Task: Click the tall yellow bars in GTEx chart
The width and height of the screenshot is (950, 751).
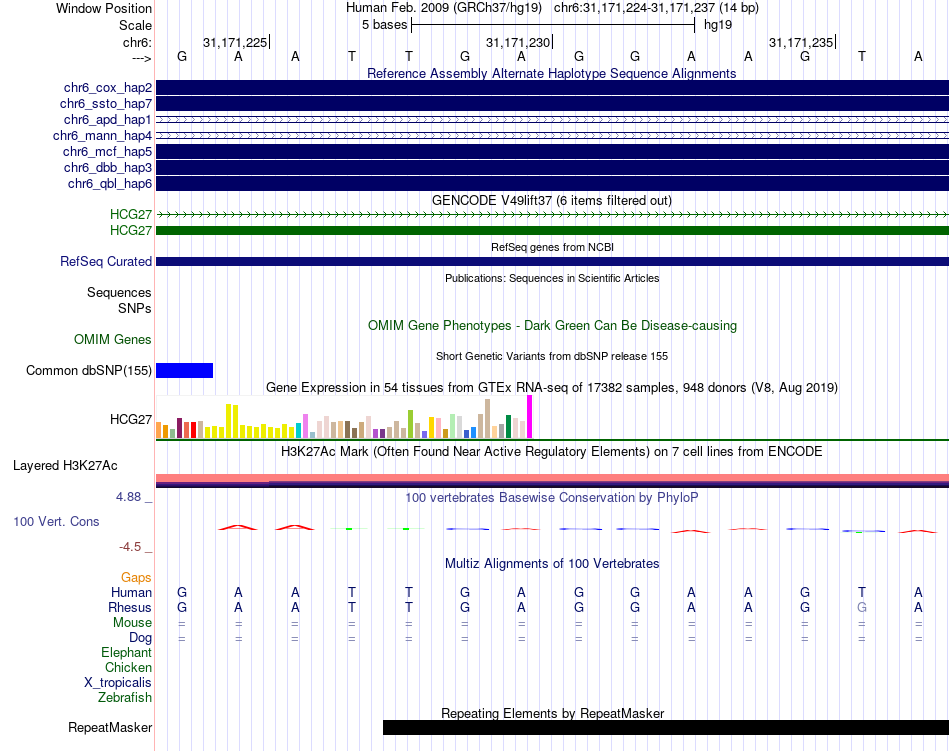Action: 232,421
